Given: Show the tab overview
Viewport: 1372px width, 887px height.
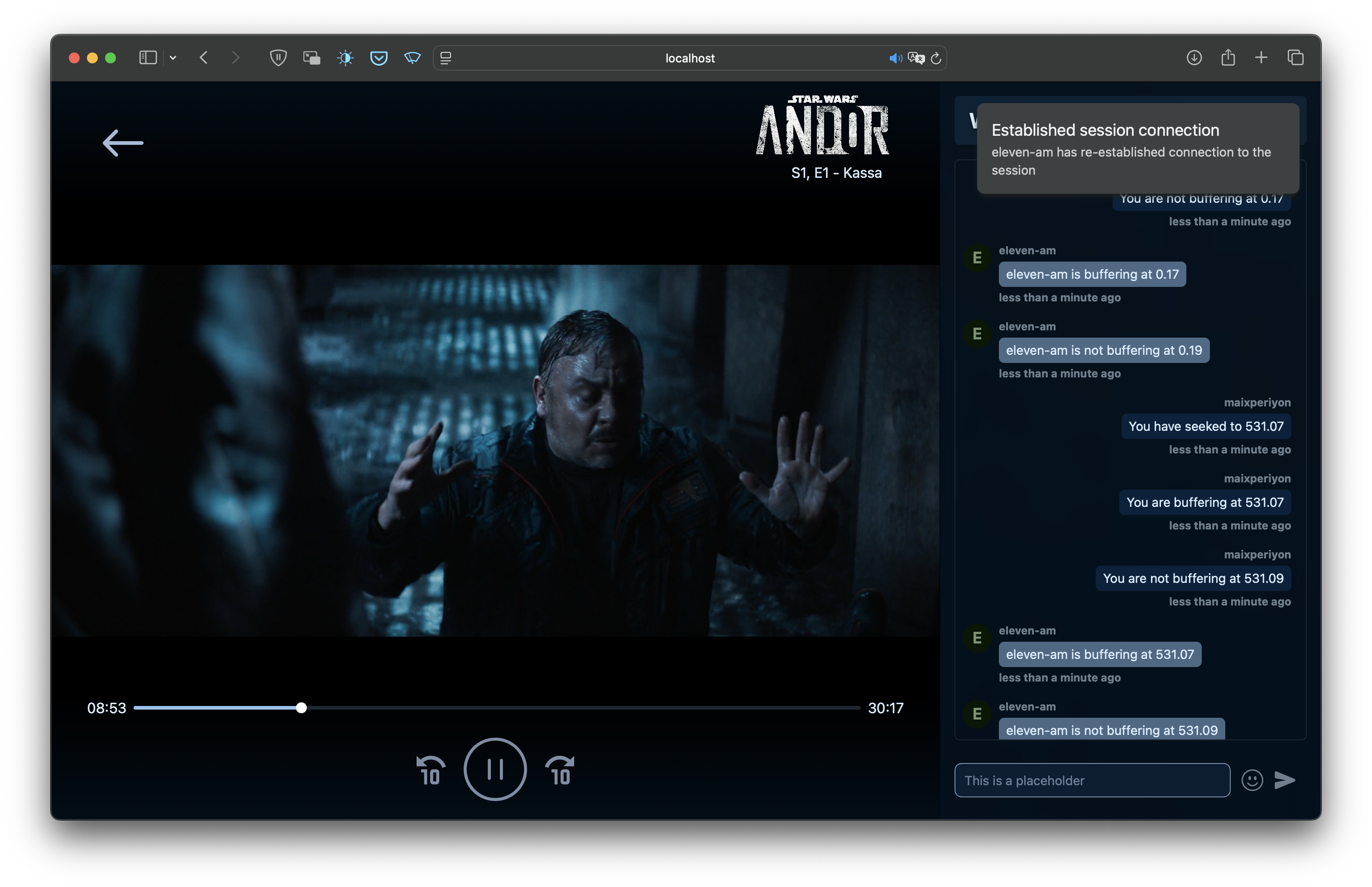Looking at the screenshot, I should pos(1295,57).
